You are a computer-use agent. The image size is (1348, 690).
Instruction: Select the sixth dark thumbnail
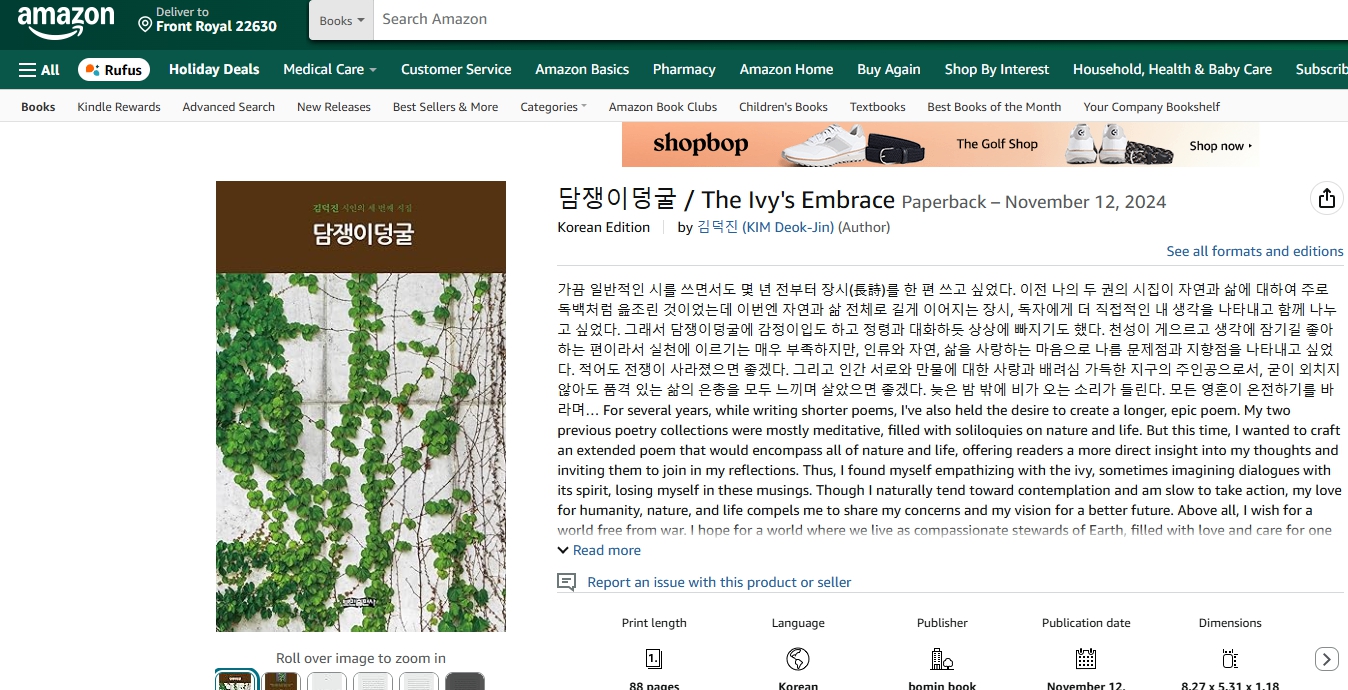pyautogui.click(x=465, y=681)
